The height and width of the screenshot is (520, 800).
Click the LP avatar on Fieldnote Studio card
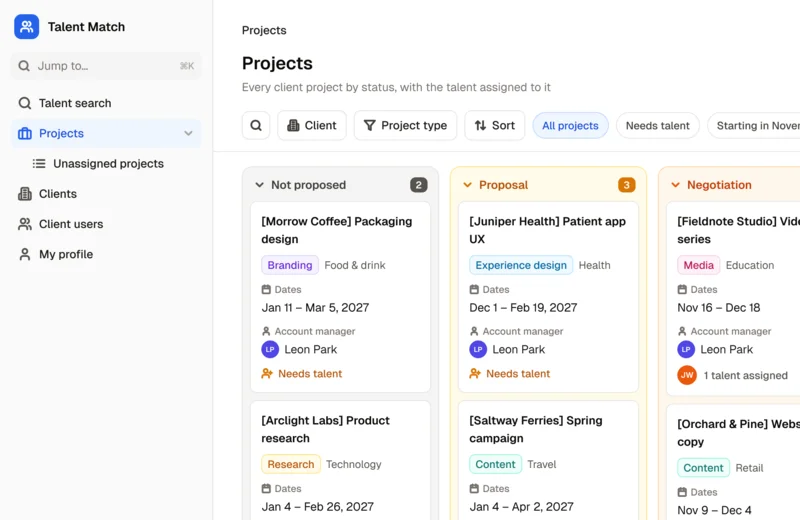[686, 350]
